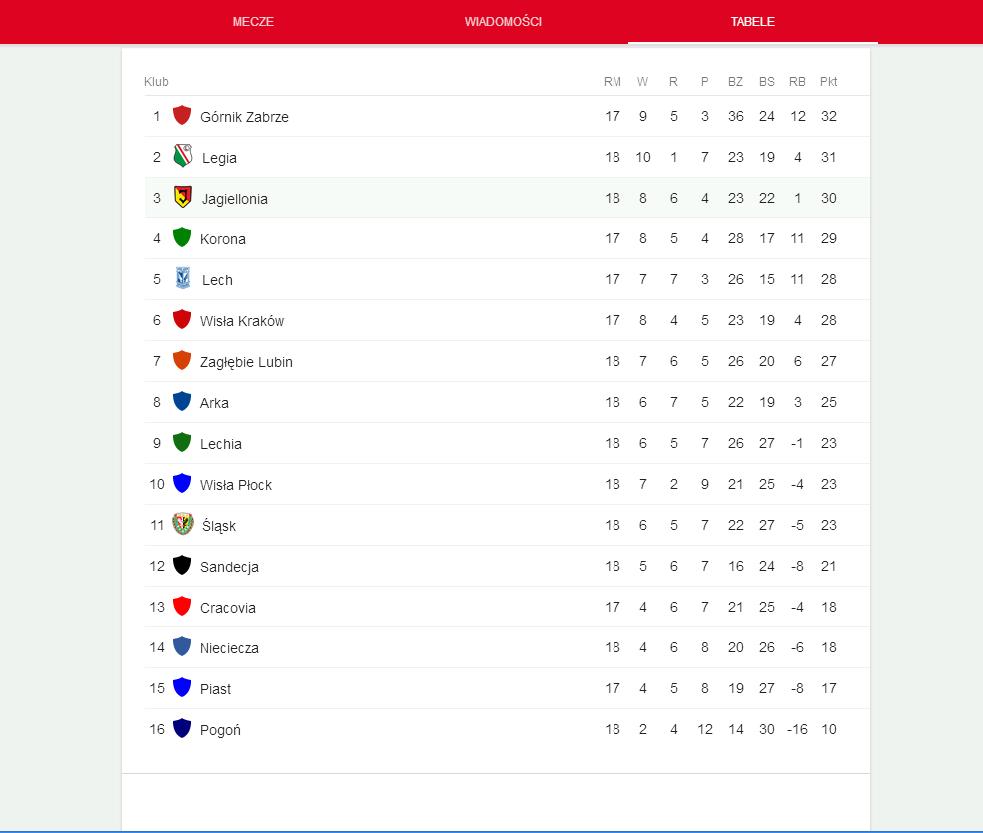
Task: Open the Lechia team link
Action: (x=221, y=444)
